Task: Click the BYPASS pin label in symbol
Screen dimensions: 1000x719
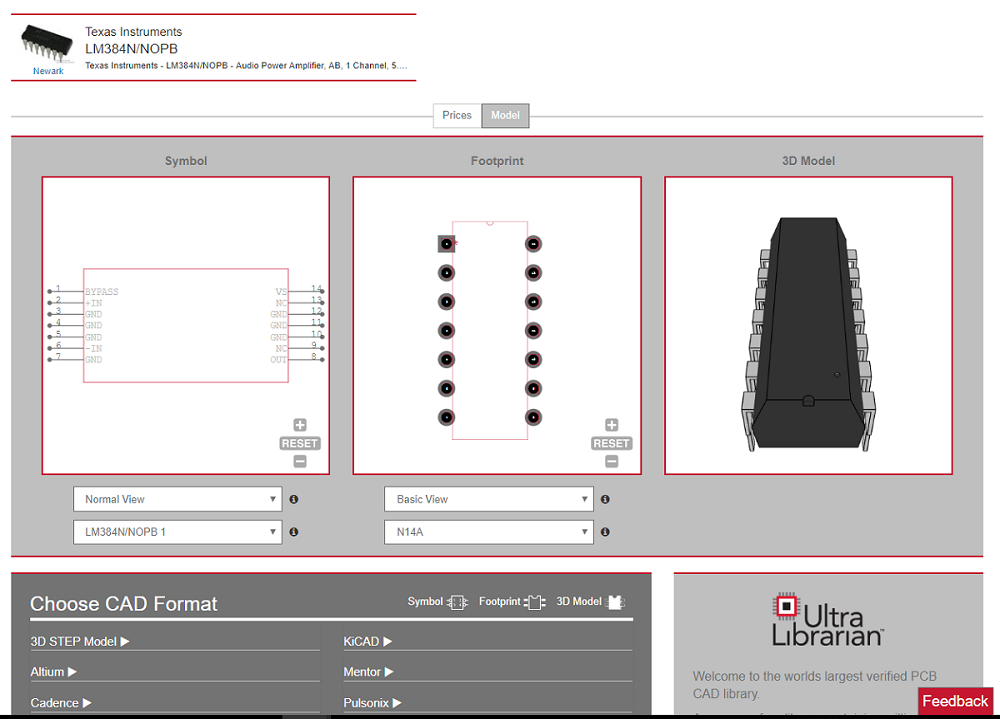Action: coord(102,292)
